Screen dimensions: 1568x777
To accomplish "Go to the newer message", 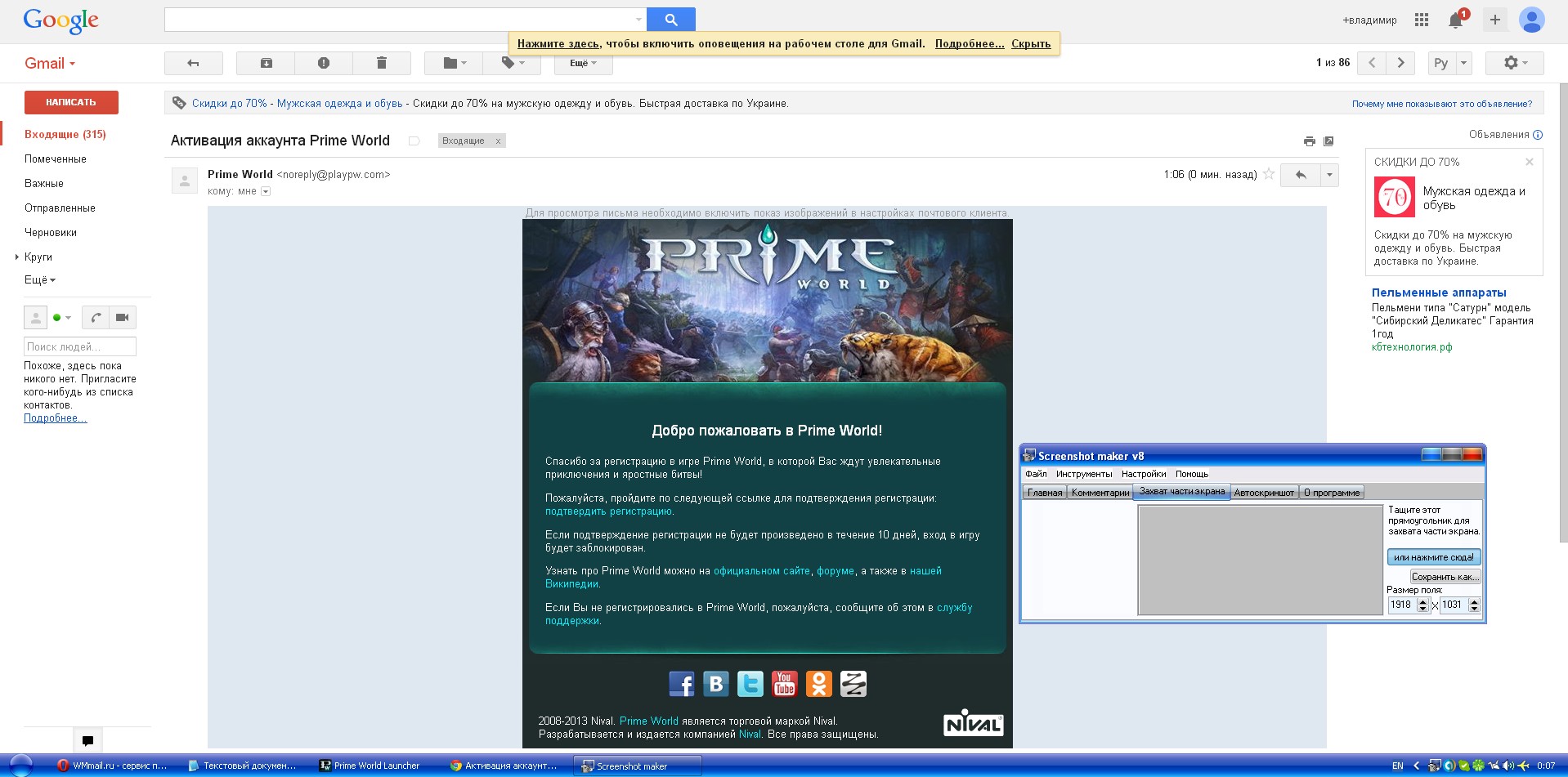I will click(1372, 63).
